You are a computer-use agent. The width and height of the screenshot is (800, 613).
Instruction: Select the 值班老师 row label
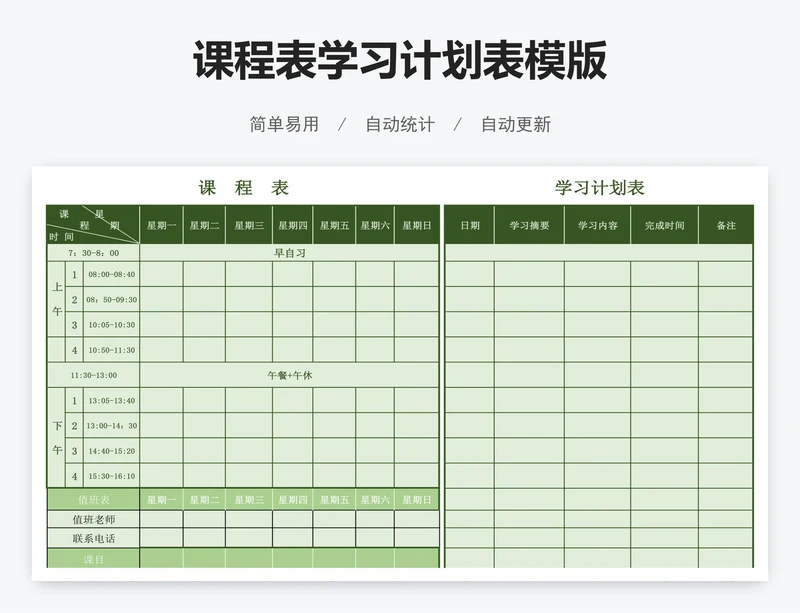click(x=93, y=520)
